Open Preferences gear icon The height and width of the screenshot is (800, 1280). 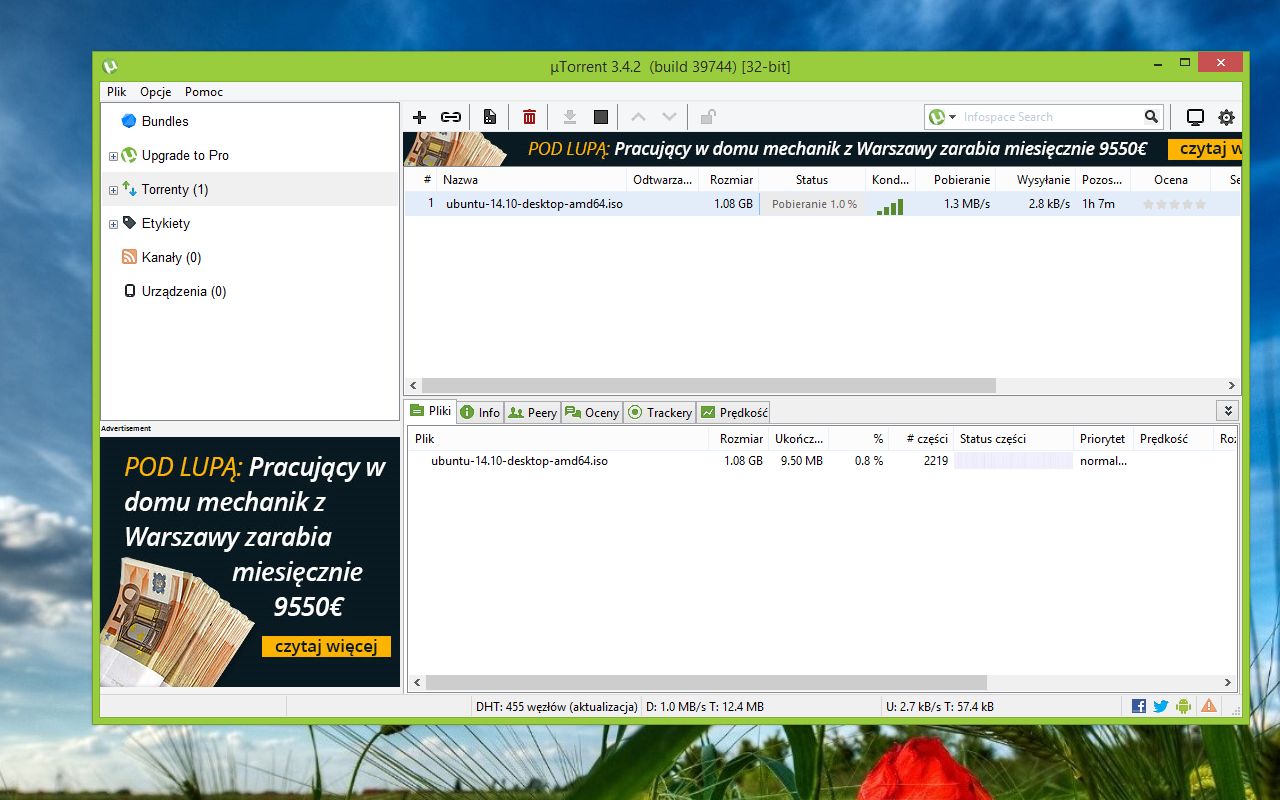point(1226,117)
